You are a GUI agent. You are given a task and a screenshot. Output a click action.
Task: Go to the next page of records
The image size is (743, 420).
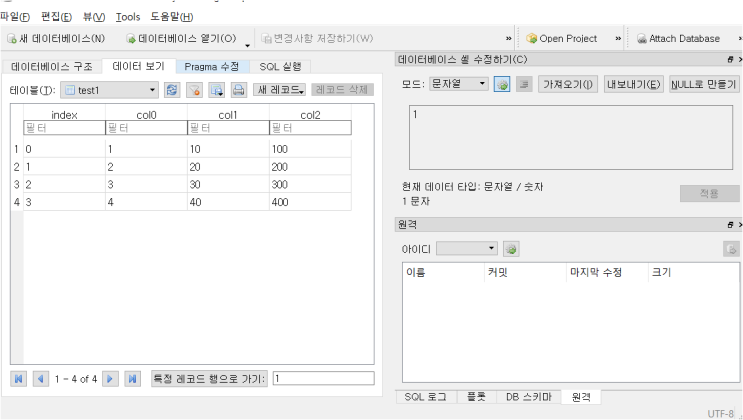pos(111,379)
